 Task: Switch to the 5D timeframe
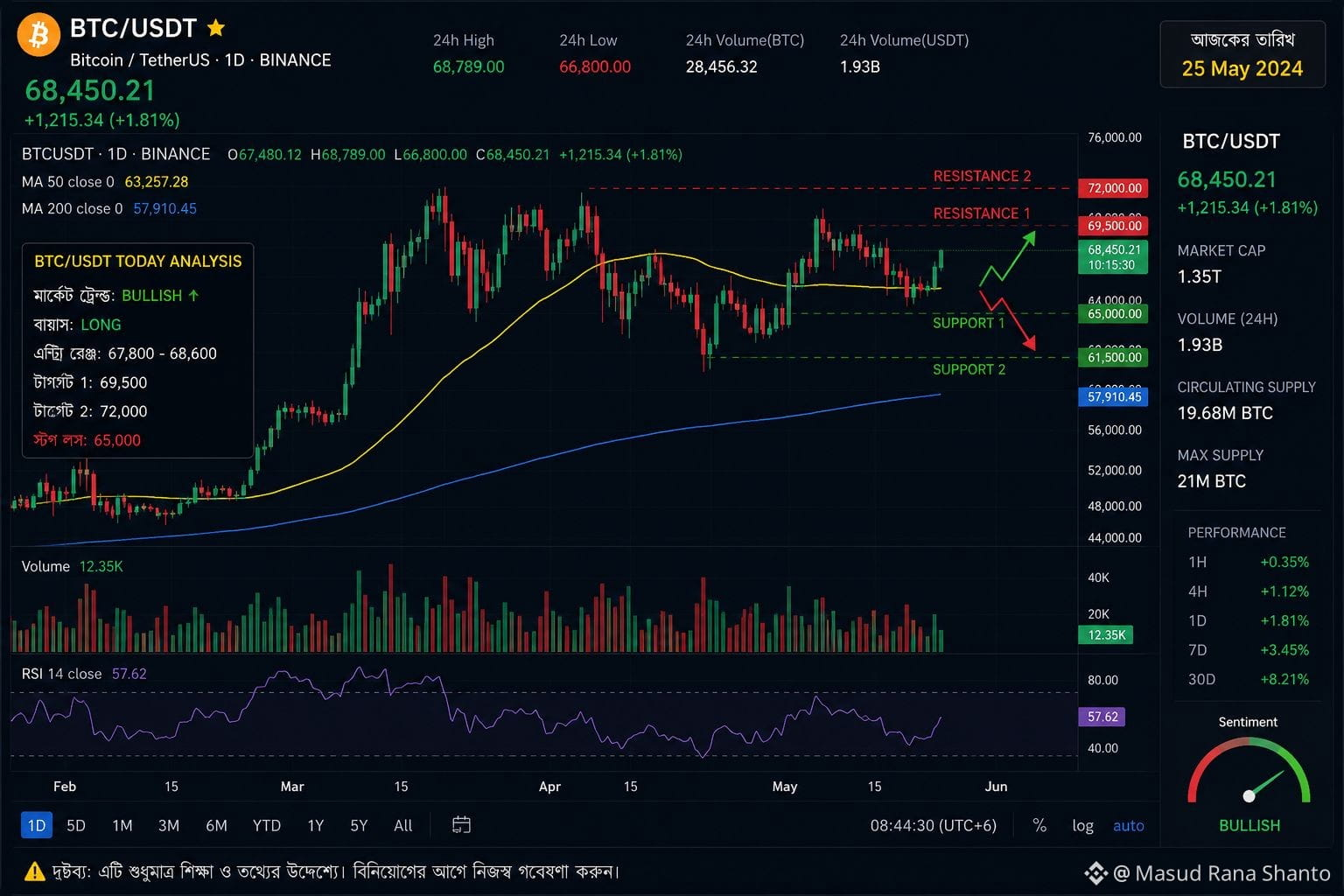[76, 825]
